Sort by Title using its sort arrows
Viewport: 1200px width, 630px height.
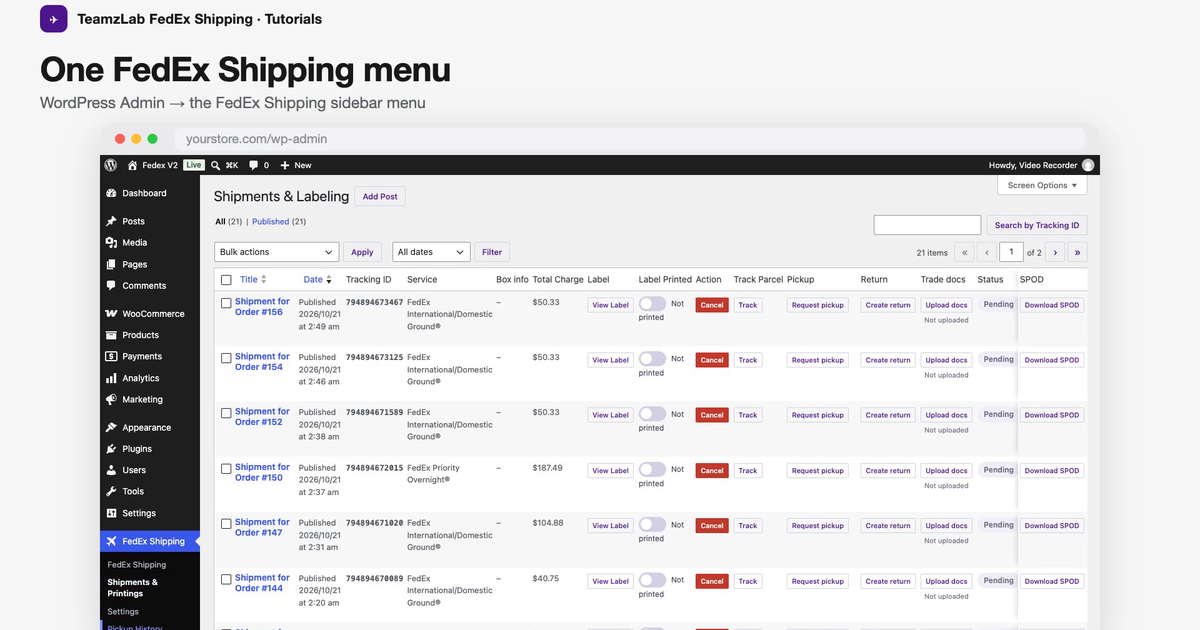click(266, 280)
